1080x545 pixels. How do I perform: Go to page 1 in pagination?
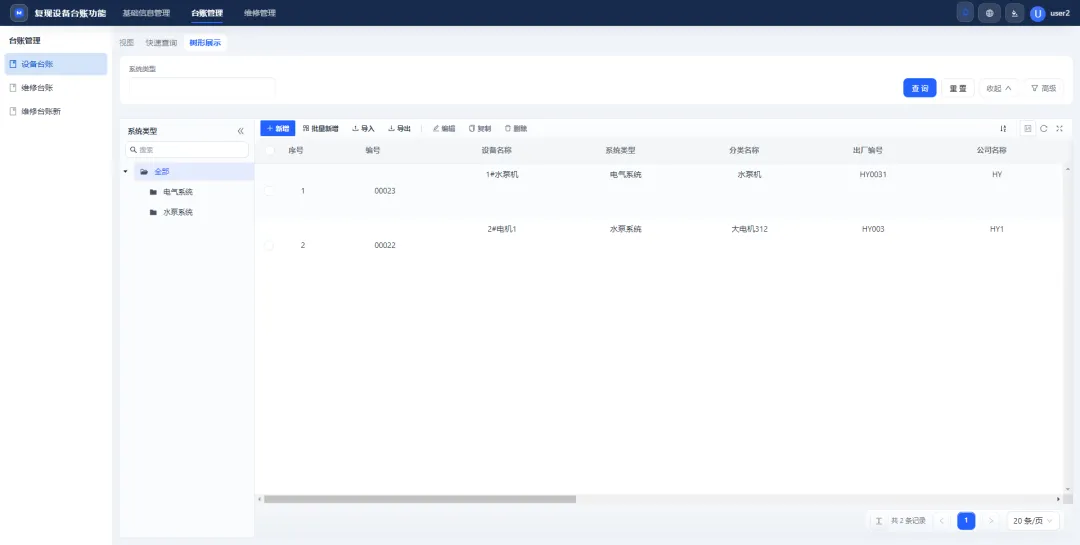point(966,522)
